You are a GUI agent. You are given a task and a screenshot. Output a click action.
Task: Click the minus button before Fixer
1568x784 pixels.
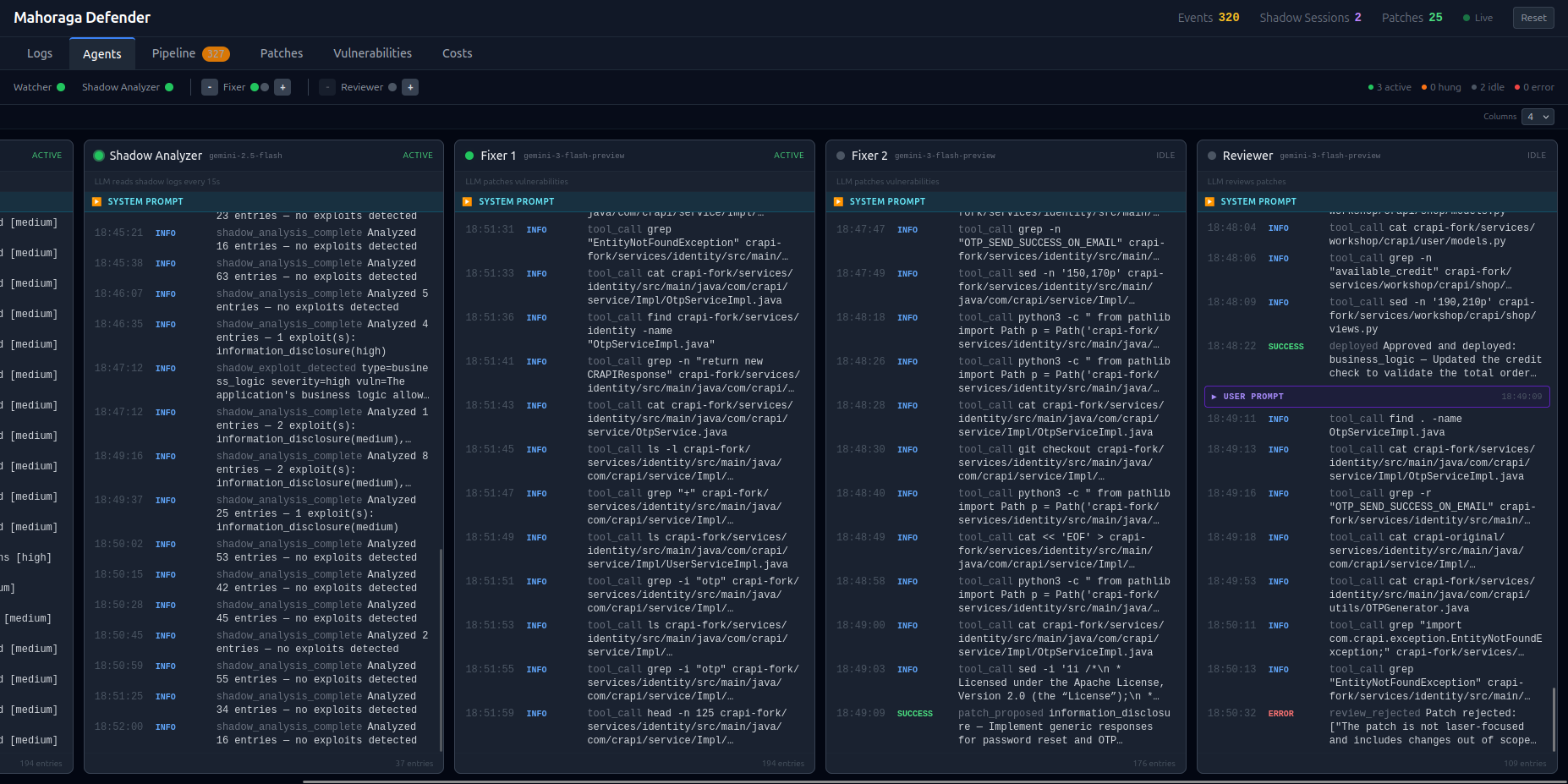click(210, 87)
